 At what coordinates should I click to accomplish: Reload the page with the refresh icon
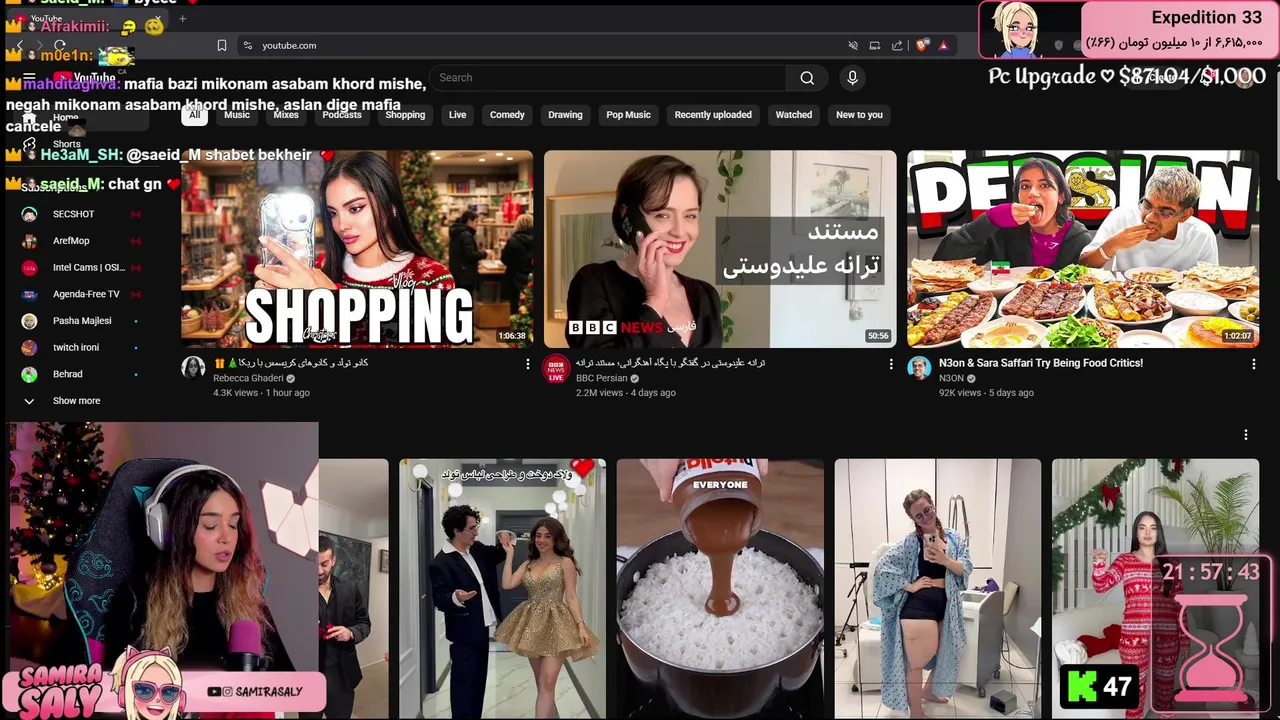click(60, 45)
